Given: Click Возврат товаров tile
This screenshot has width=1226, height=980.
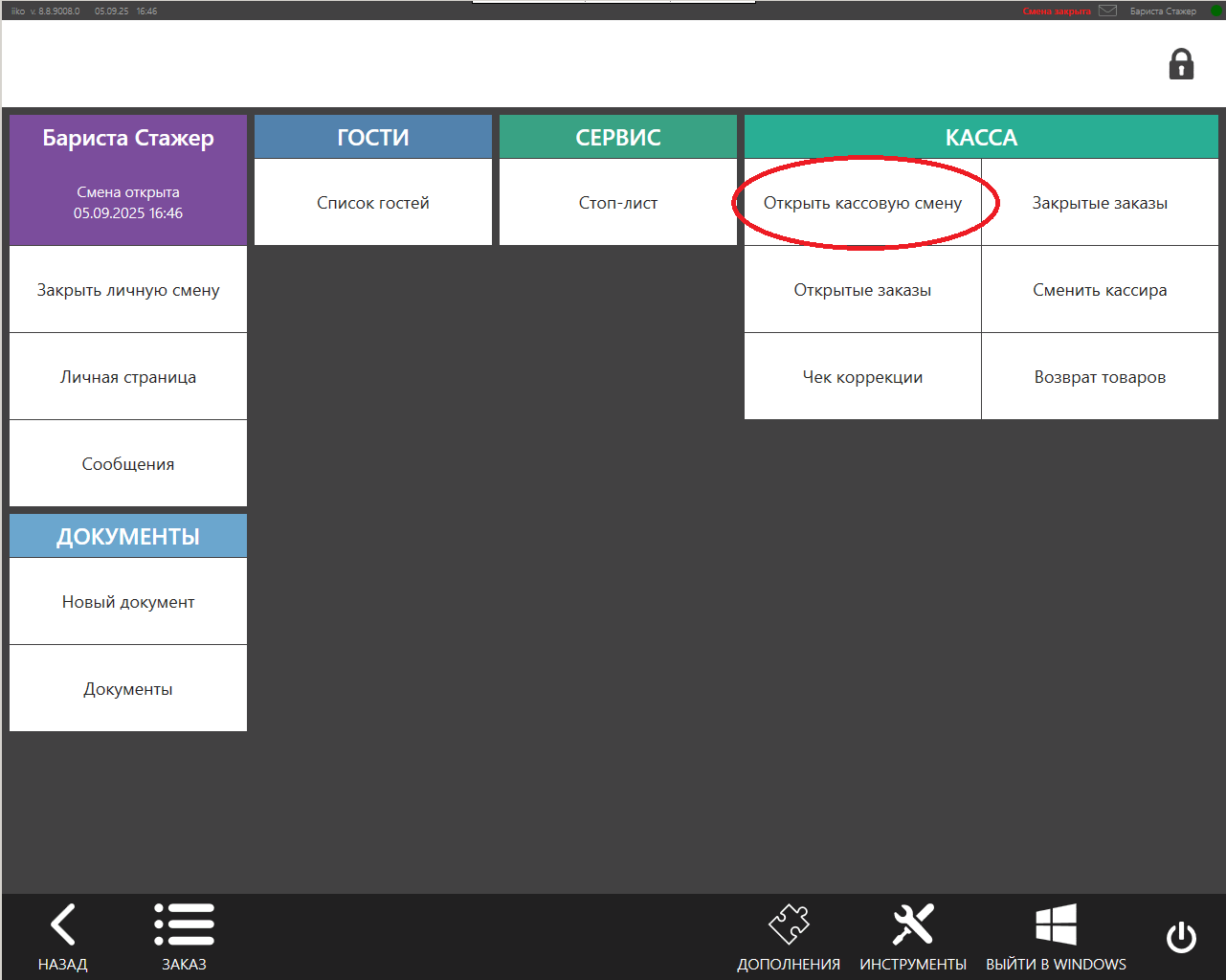Looking at the screenshot, I should click(x=1100, y=377).
